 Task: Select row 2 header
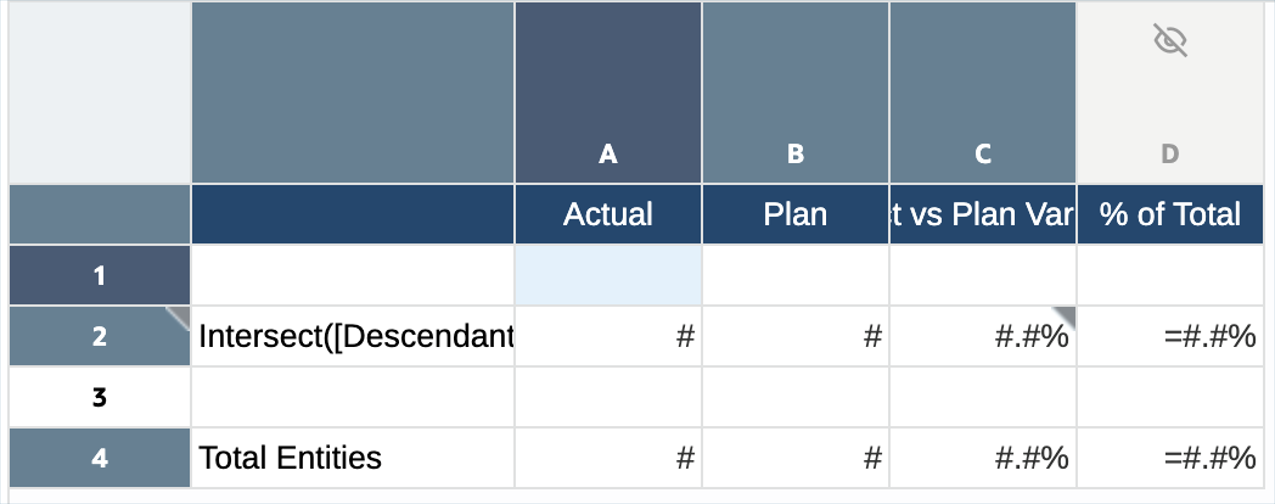click(x=99, y=336)
